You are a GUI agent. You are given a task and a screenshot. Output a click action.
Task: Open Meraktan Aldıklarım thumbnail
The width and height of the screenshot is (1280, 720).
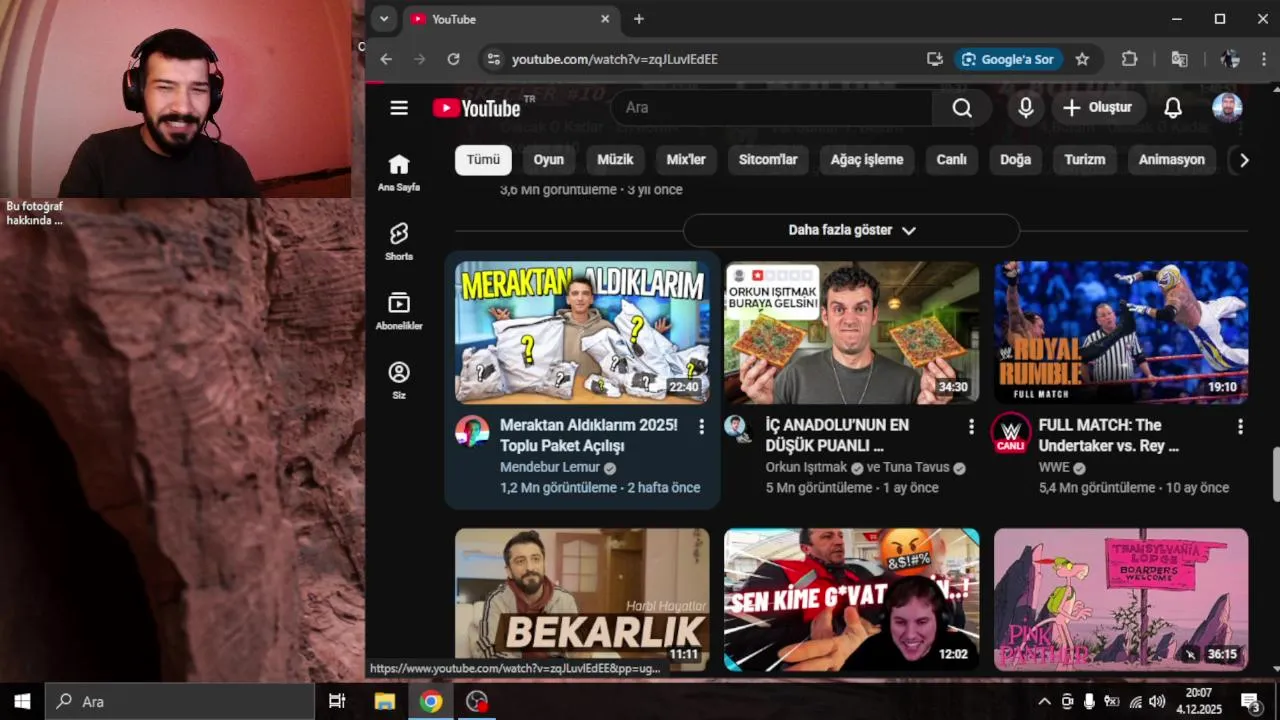click(x=582, y=333)
